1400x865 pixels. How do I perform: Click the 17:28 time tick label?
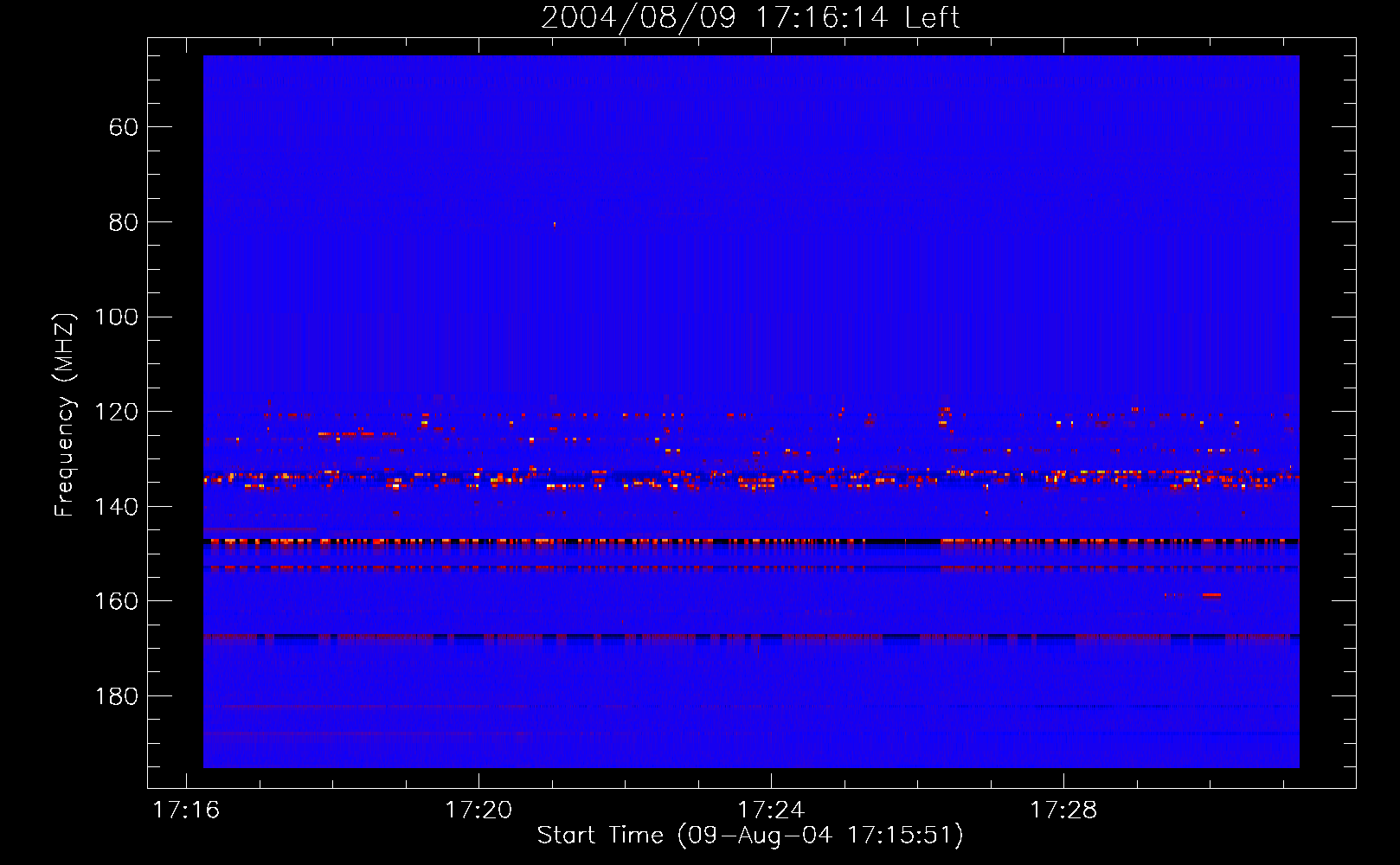tap(1063, 811)
